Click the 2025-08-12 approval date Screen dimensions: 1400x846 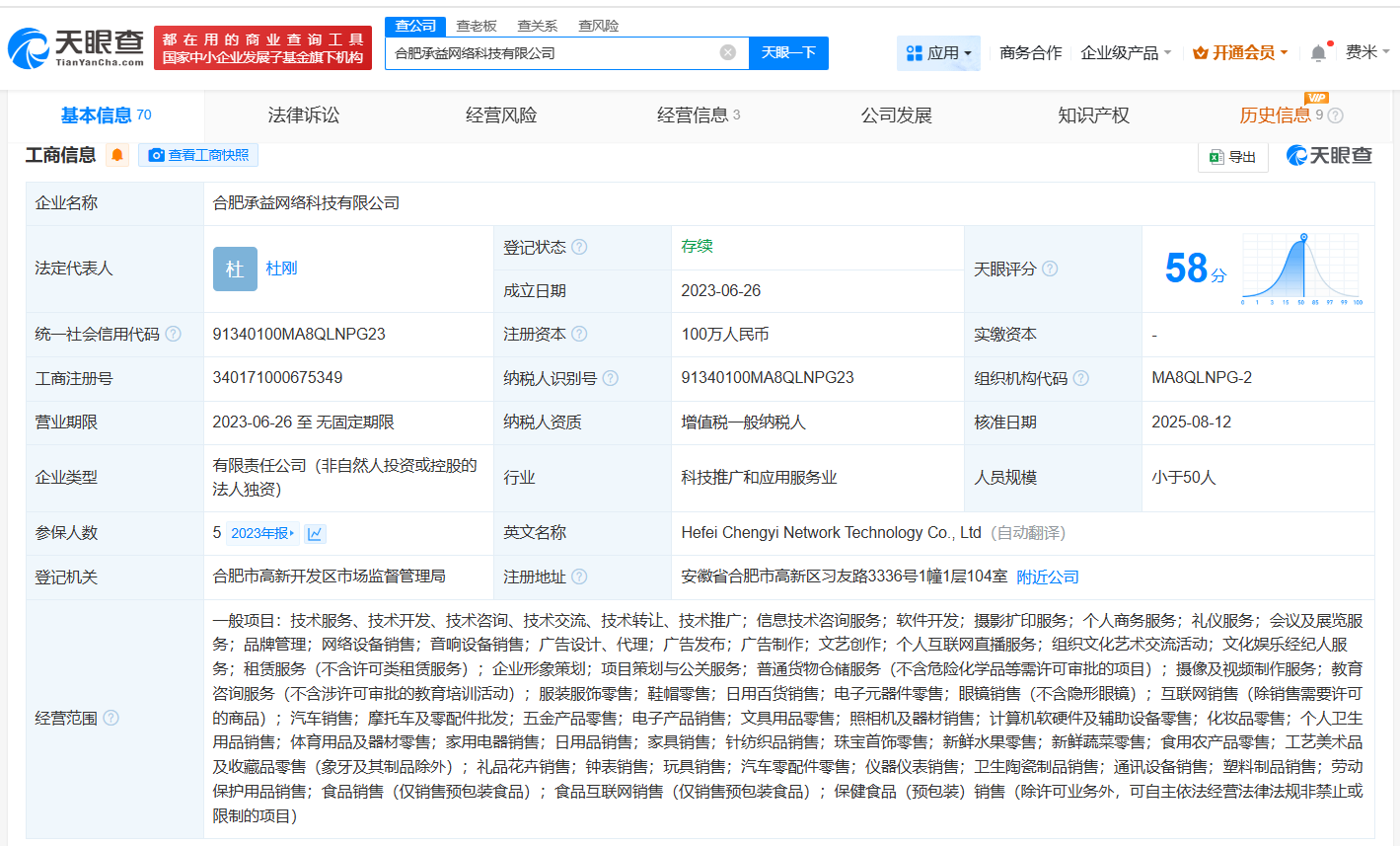click(1192, 422)
